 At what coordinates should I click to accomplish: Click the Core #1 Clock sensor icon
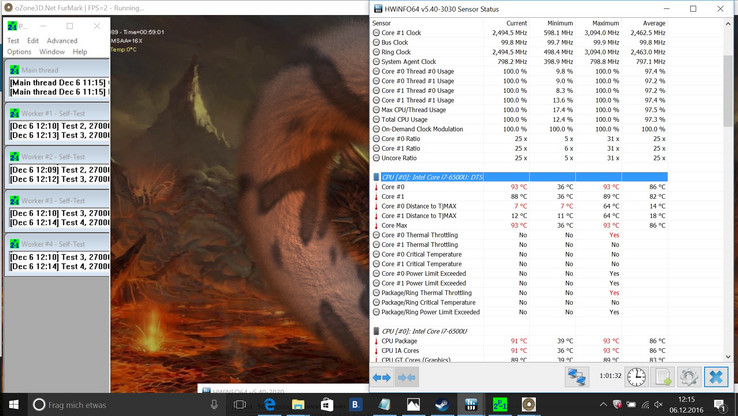tap(376, 33)
